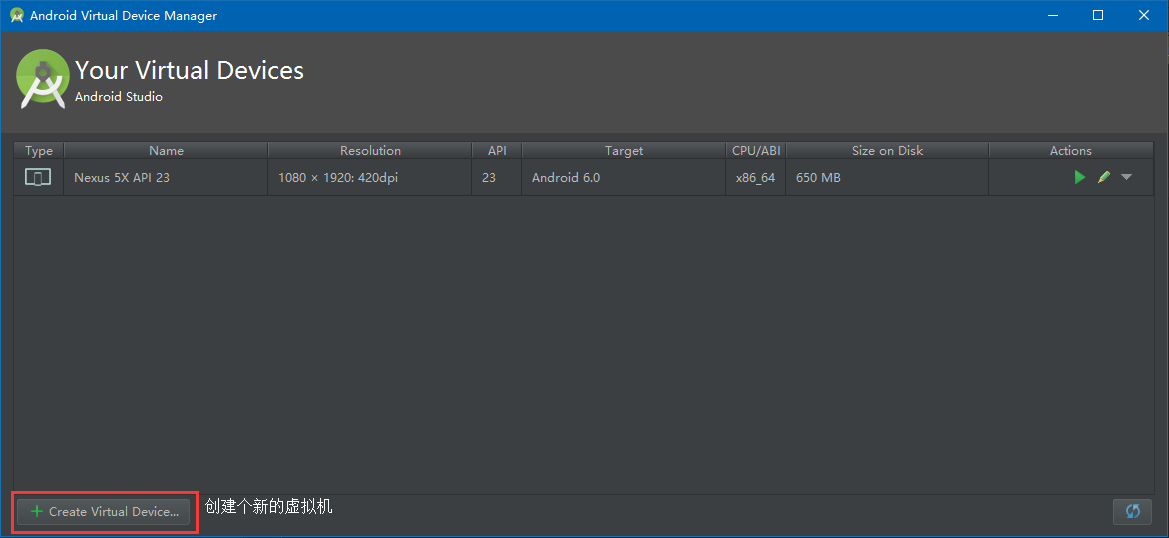Viewport: 1169px width, 538px height.
Task: Select the x86_64 CPU/ABI cell
Action: [756, 178]
